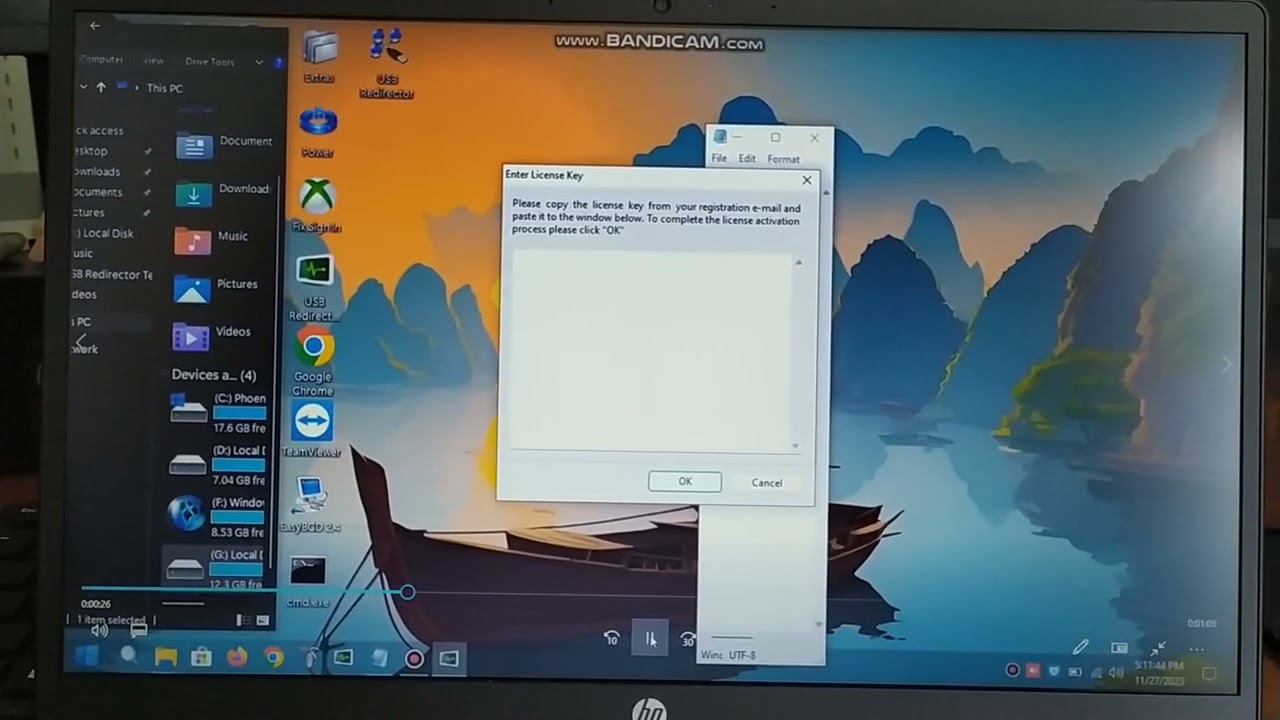Screen dimensions: 1280x720
Task: Launch Google Chrome from desktop
Action: 313,361
